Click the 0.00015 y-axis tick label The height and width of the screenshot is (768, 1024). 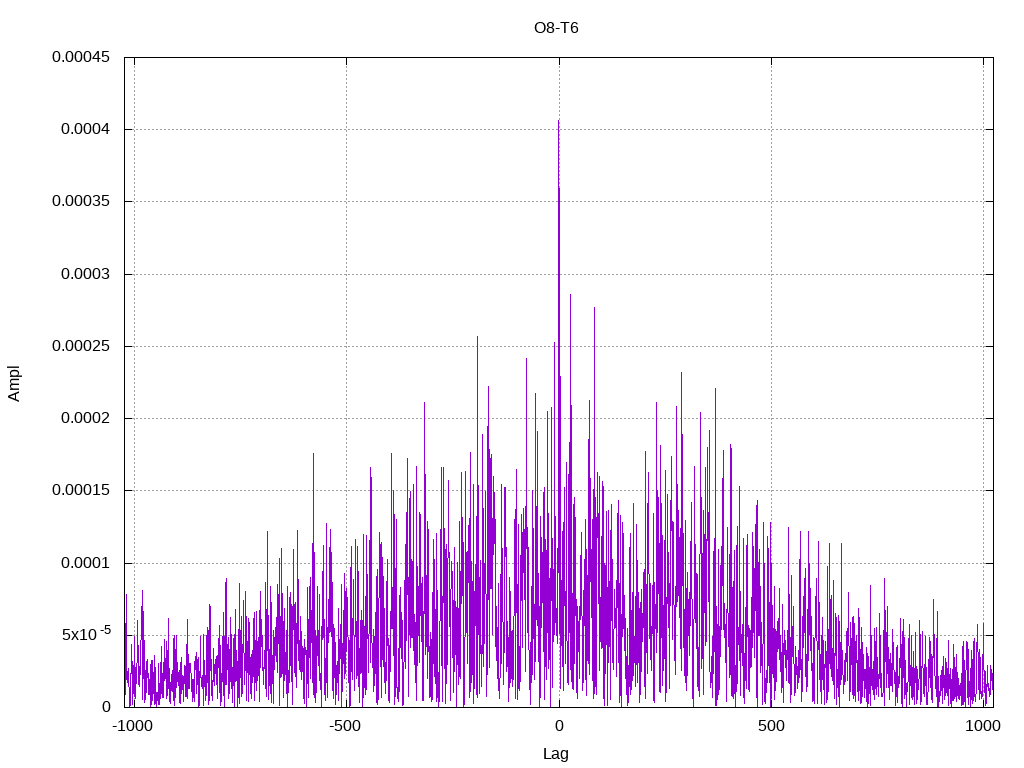tap(81, 490)
